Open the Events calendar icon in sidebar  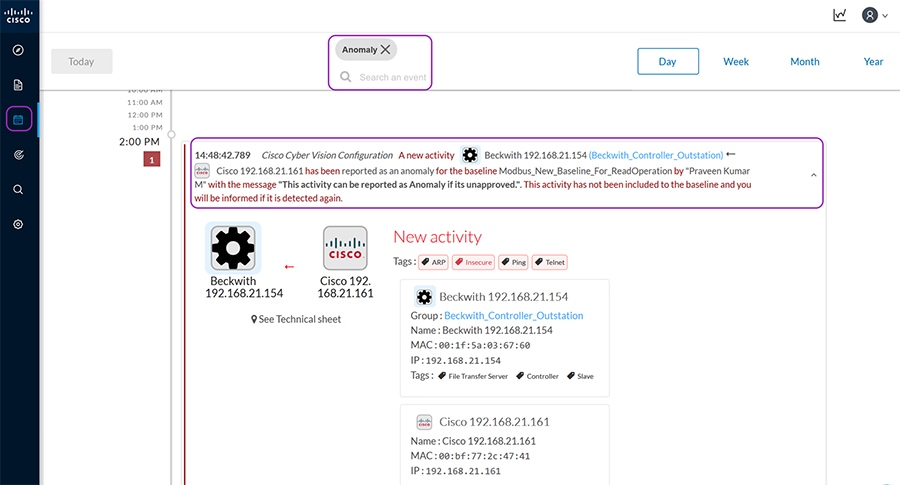[x=18, y=119]
